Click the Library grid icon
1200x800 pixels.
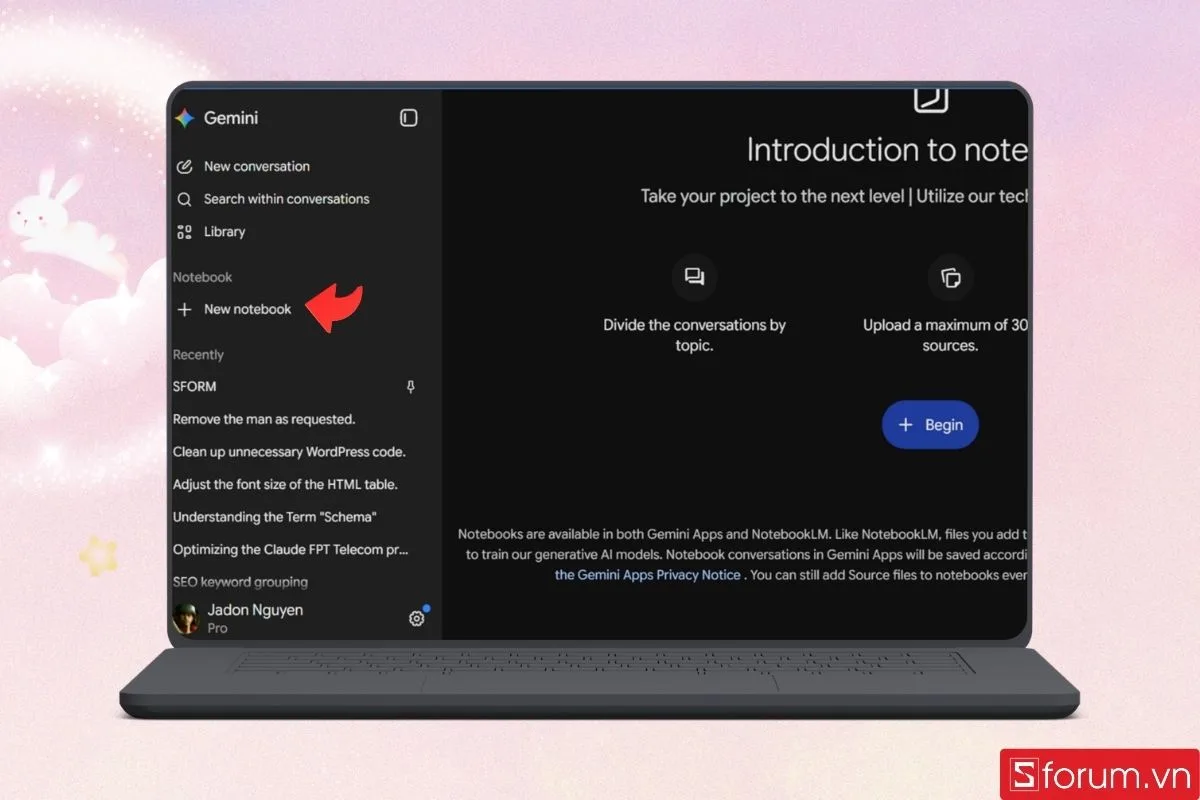(184, 232)
